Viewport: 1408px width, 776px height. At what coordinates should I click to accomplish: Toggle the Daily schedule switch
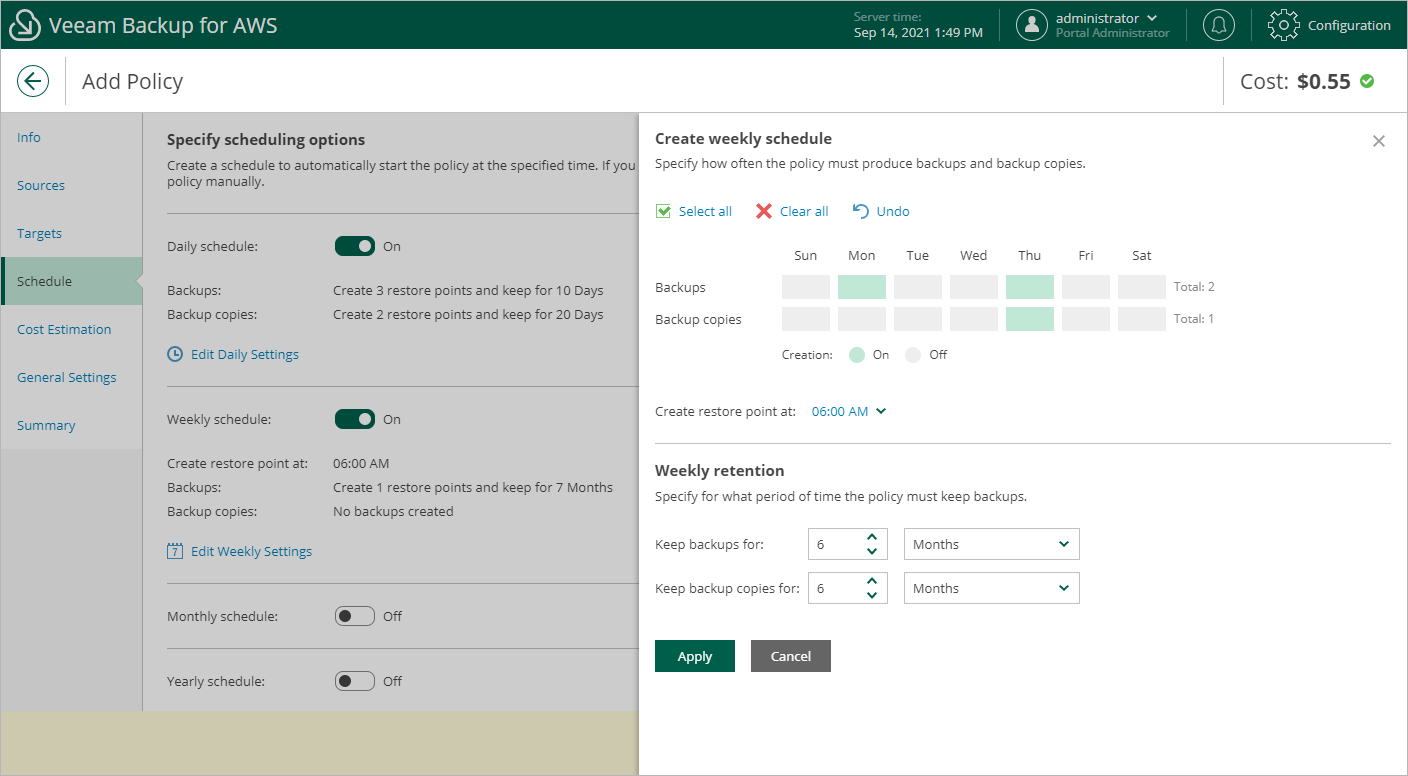355,246
